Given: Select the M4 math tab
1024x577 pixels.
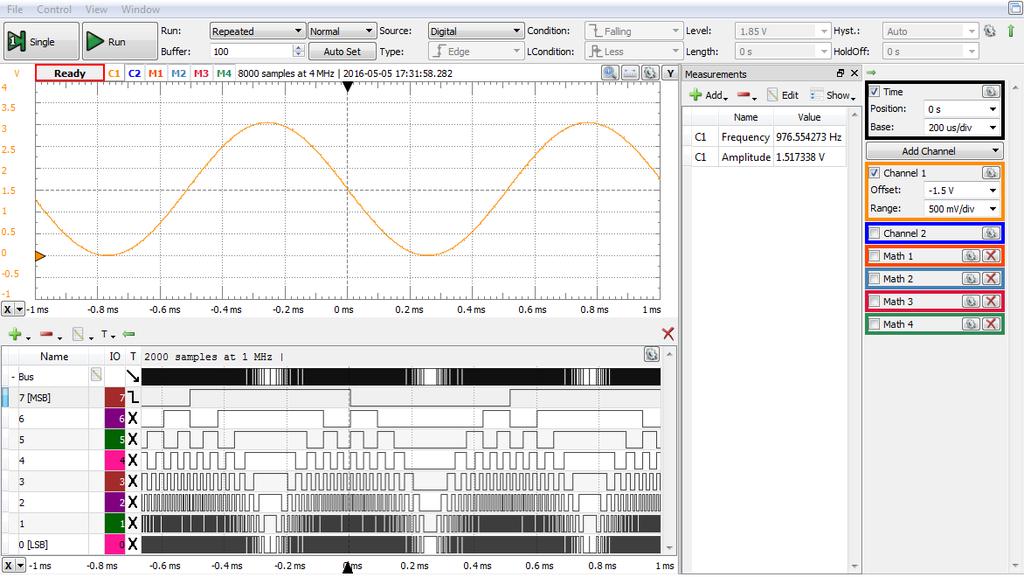Looking at the screenshot, I should click(x=224, y=73).
